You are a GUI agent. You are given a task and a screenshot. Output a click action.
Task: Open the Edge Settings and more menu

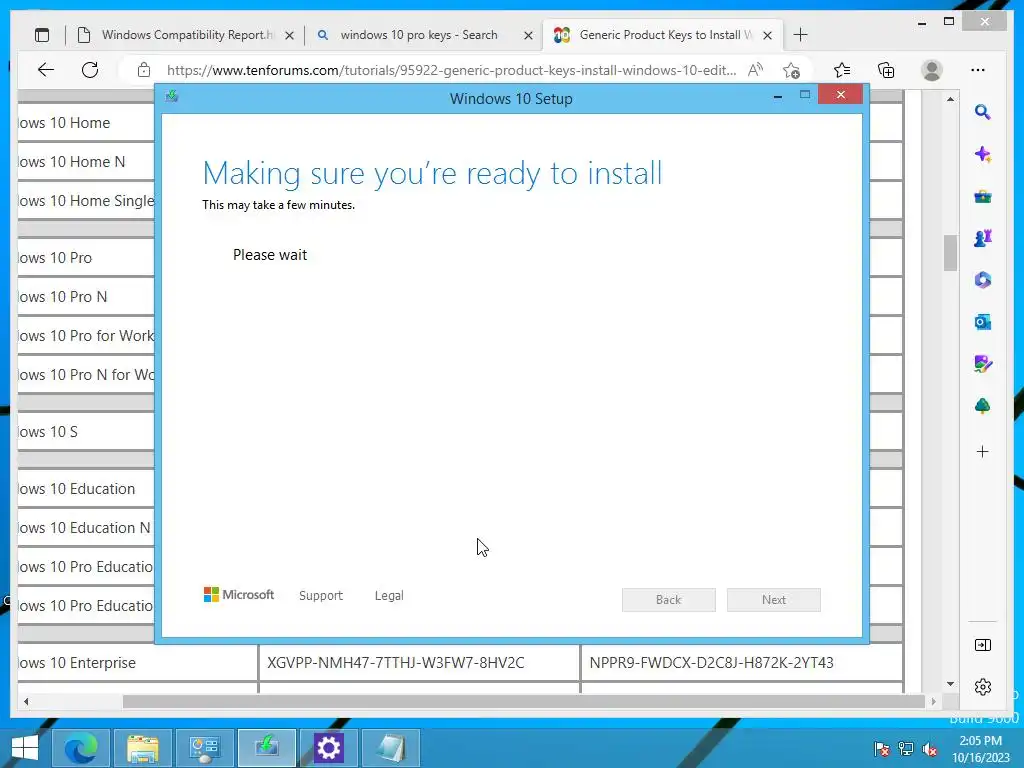coord(978,70)
